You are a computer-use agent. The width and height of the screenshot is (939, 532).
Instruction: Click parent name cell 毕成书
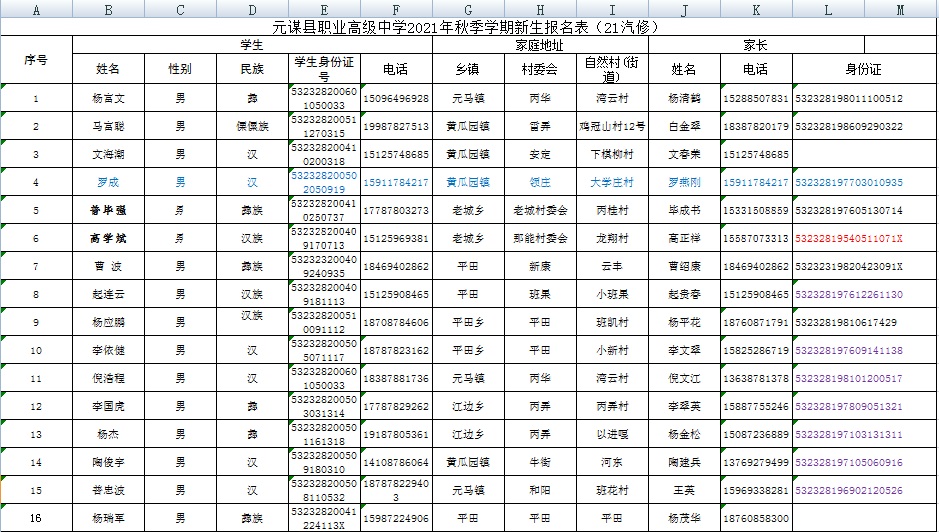[684, 210]
